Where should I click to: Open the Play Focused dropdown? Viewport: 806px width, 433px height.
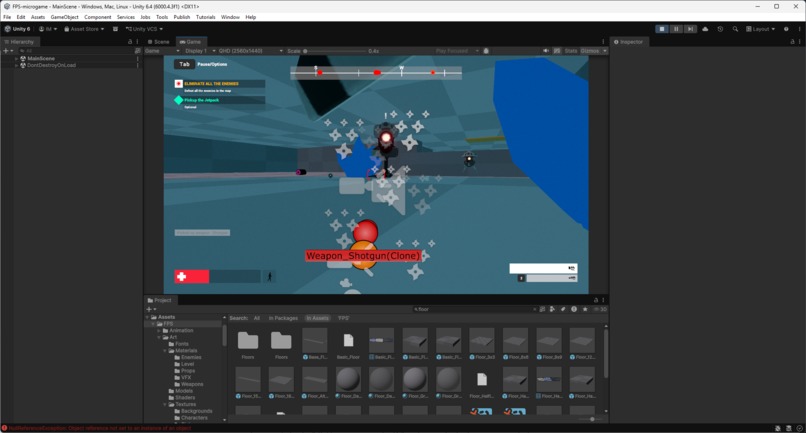click(x=457, y=51)
